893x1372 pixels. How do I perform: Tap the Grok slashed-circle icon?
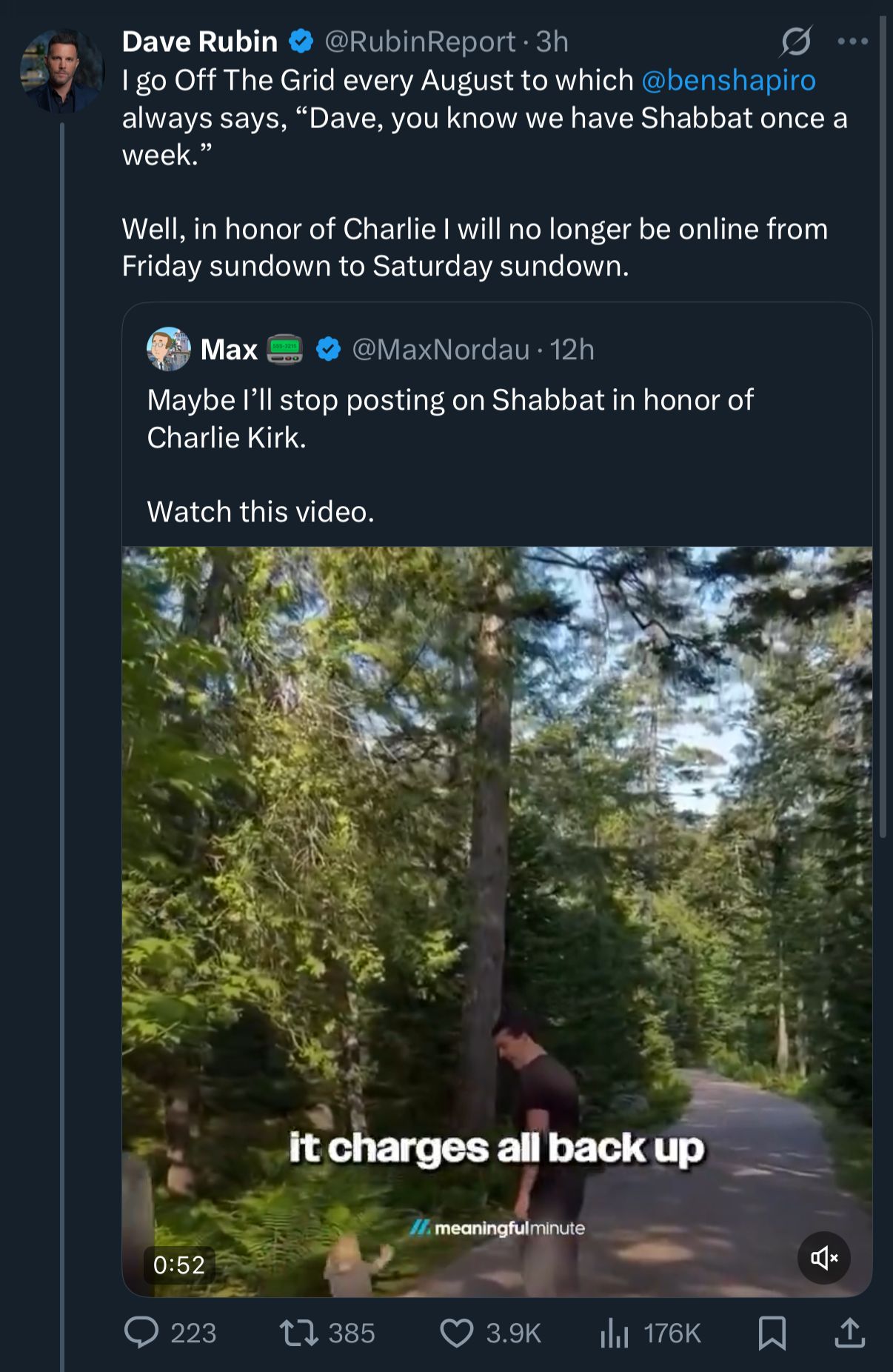(x=795, y=41)
